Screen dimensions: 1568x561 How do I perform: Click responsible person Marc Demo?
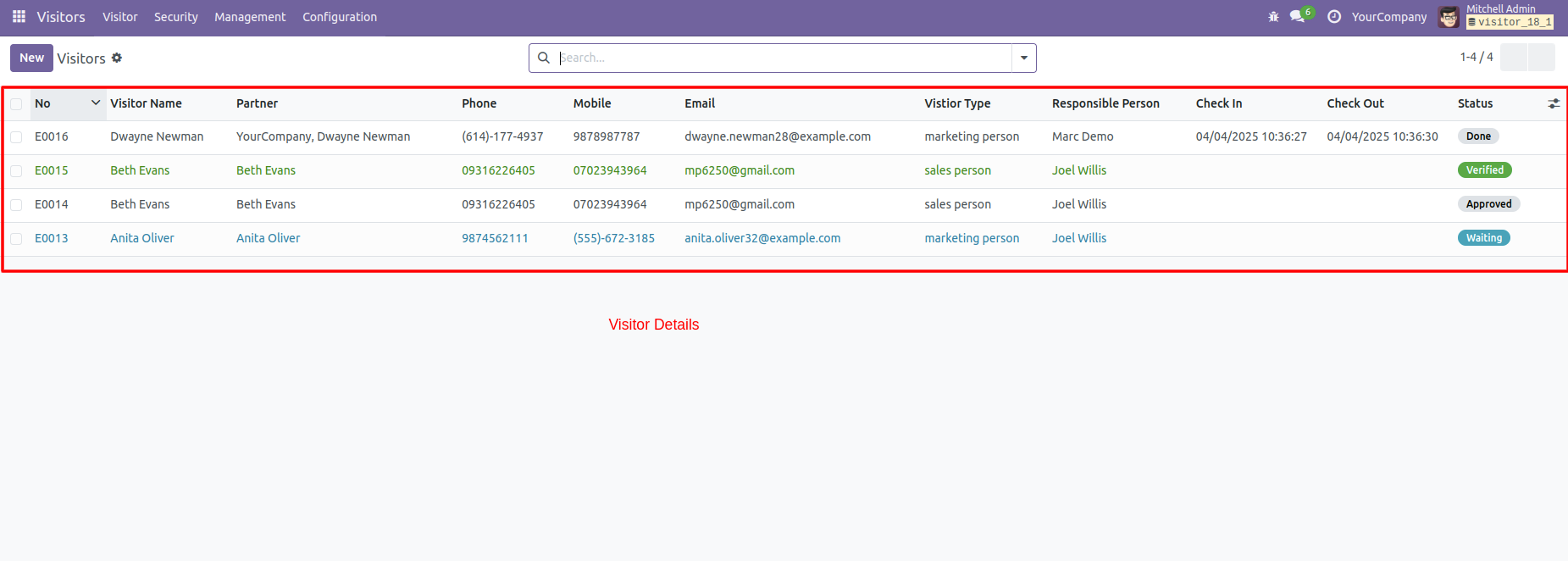pos(1083,136)
